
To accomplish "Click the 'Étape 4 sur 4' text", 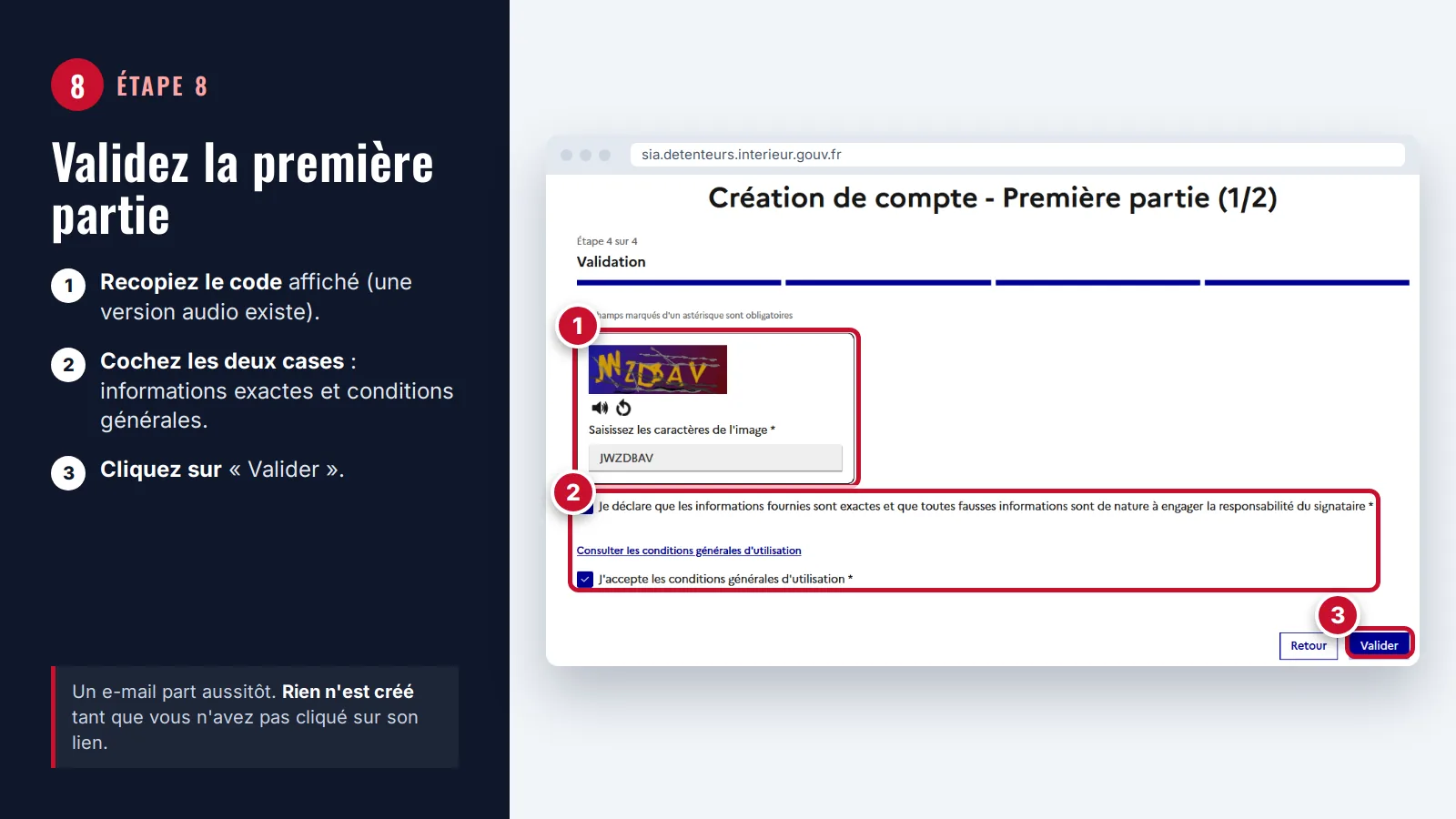I will (607, 241).
